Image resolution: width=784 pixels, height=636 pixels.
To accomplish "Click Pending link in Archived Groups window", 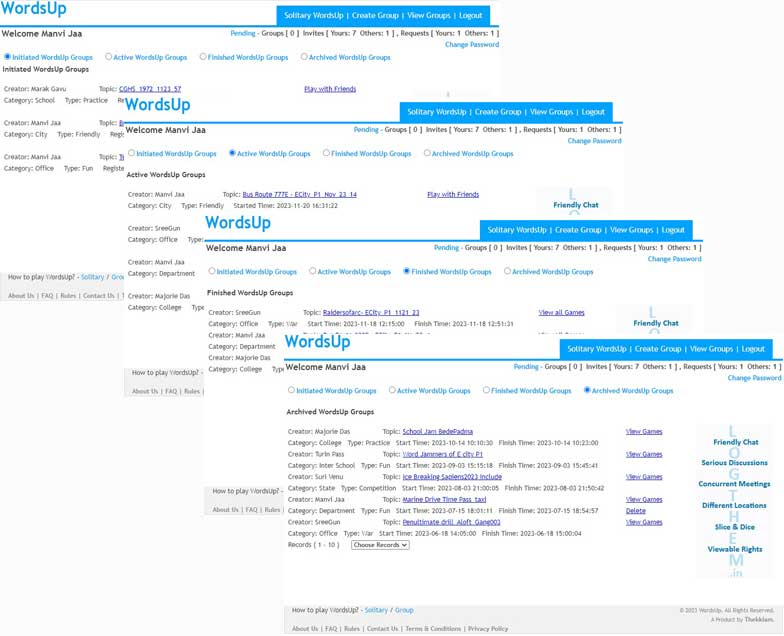I will (526, 366).
